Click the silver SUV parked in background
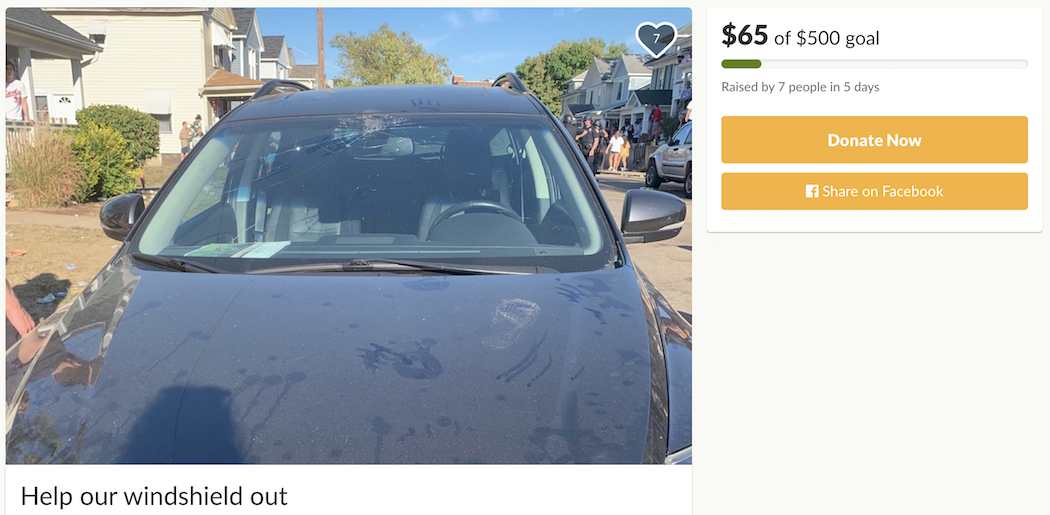This screenshot has width=1050, height=515. pos(668,160)
